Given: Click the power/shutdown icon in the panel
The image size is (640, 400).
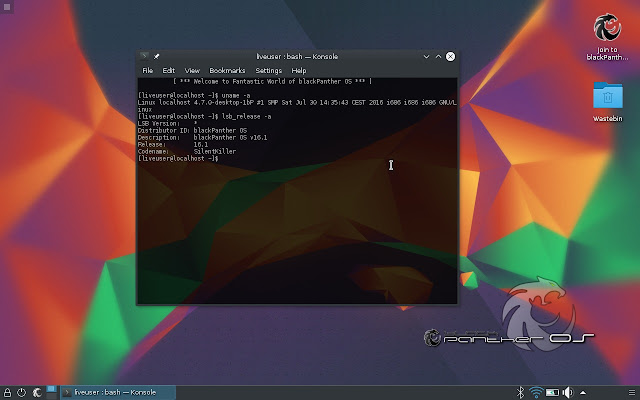Looking at the screenshot, I should point(21,393).
